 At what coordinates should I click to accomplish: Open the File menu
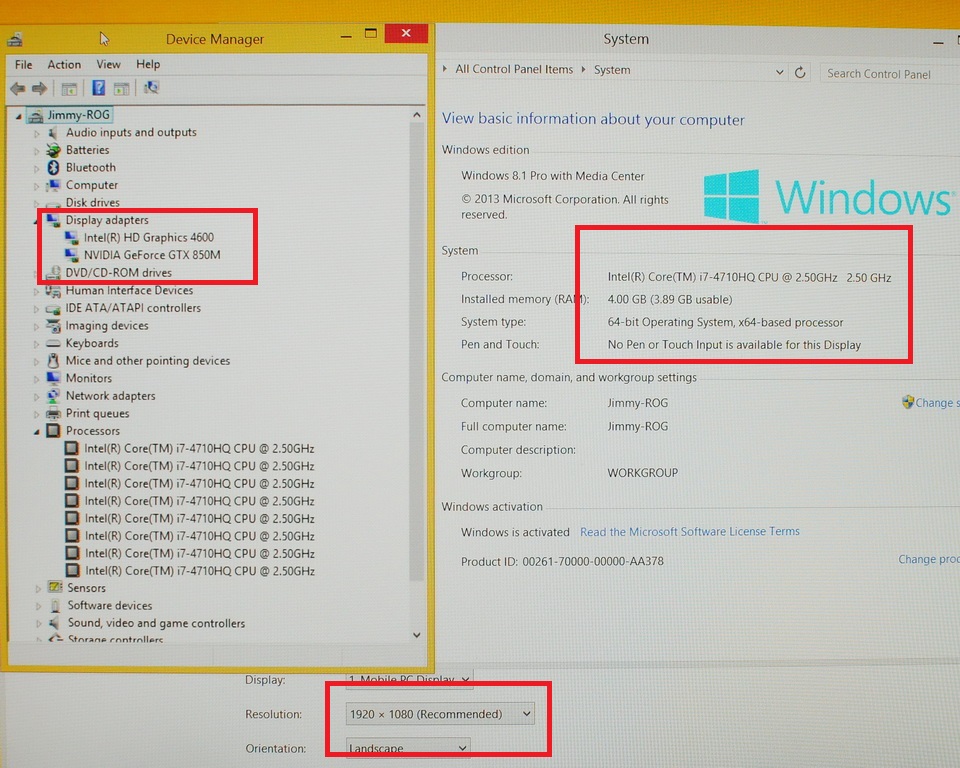(24, 64)
